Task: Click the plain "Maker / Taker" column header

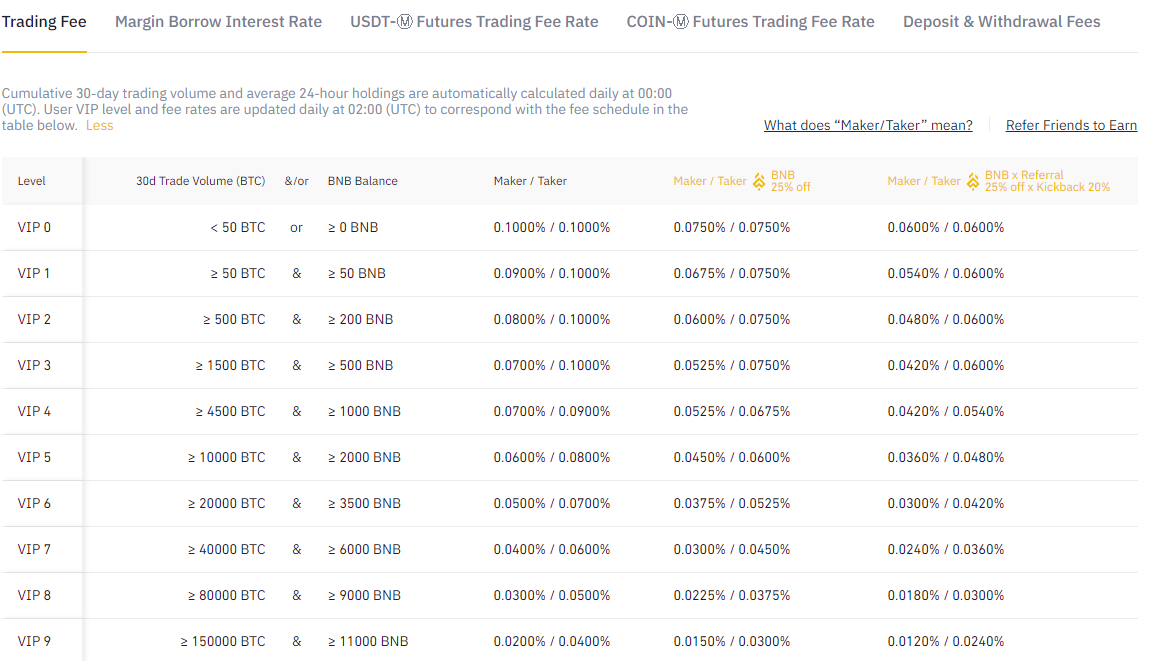Action: pyautogui.click(x=530, y=181)
